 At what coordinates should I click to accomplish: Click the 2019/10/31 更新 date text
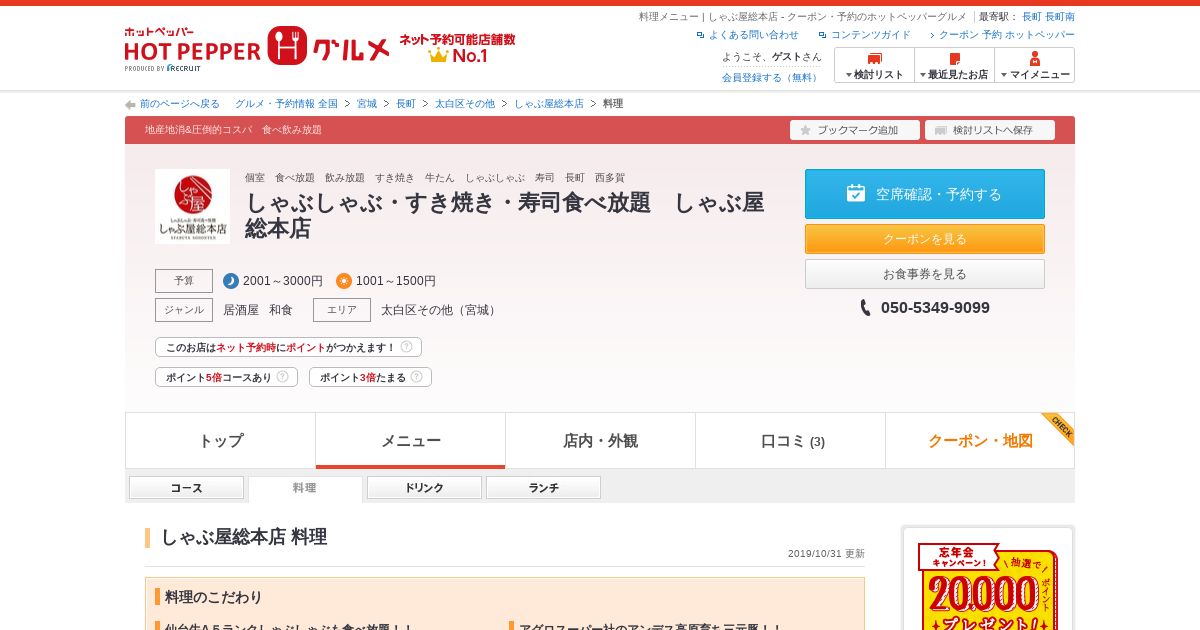[826, 554]
